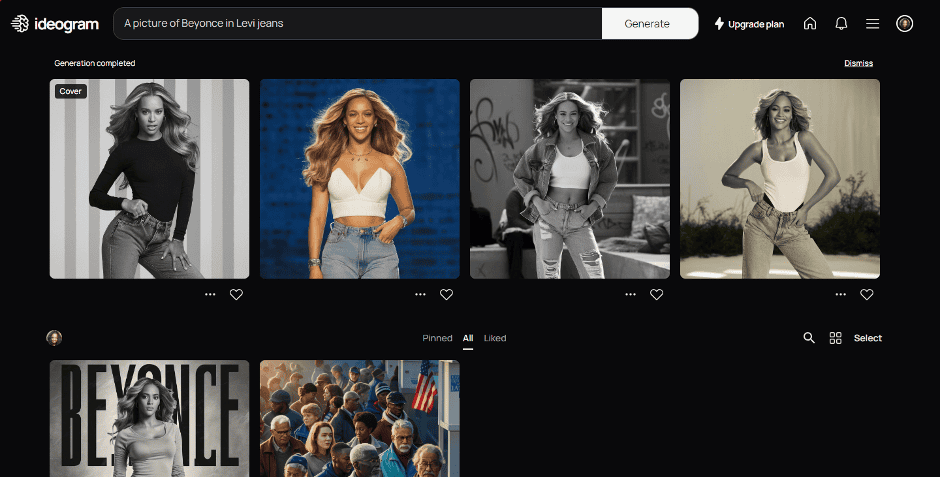
Task: Click the lightning bolt upgrade icon
Action: point(719,23)
